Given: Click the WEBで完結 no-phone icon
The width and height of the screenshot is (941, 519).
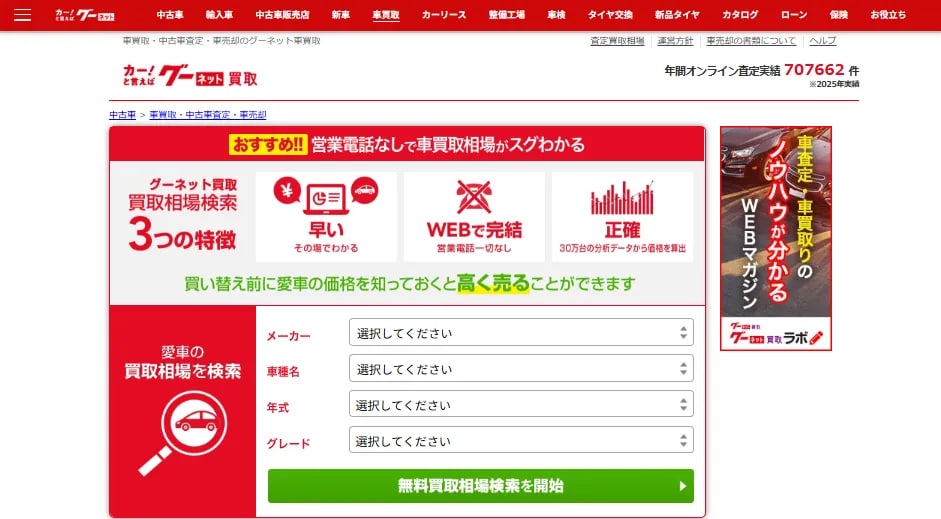Looking at the screenshot, I should (474, 195).
